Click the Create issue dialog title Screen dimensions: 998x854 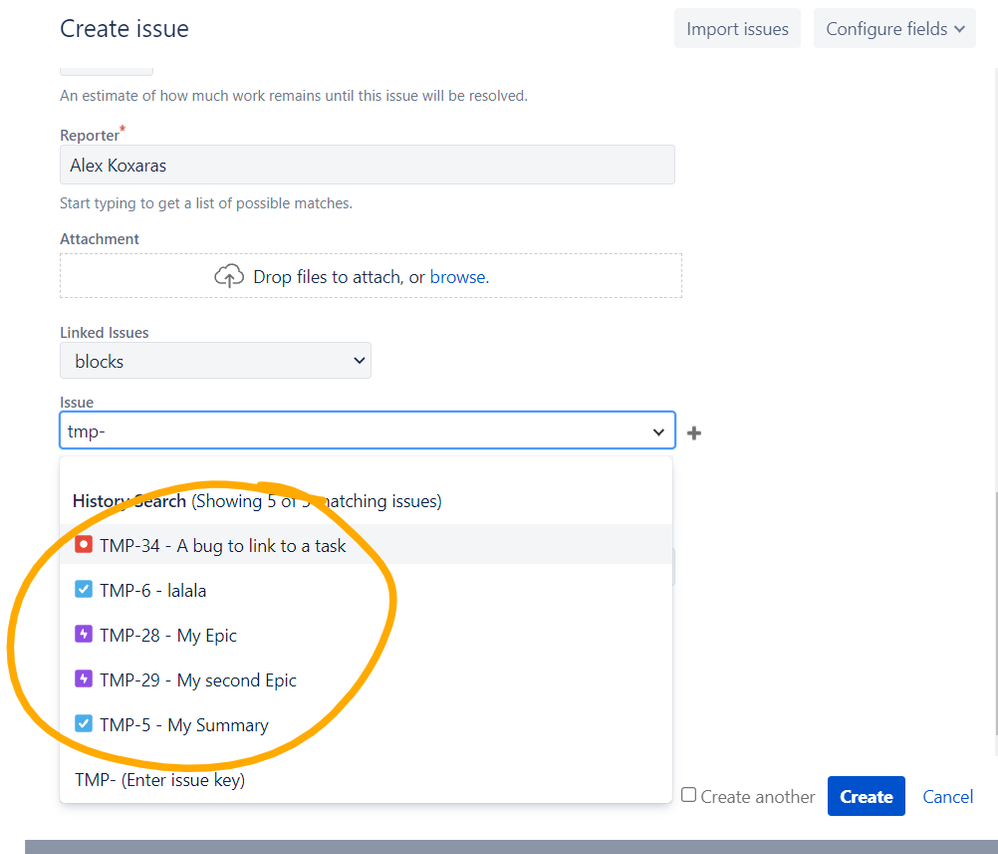125,29
